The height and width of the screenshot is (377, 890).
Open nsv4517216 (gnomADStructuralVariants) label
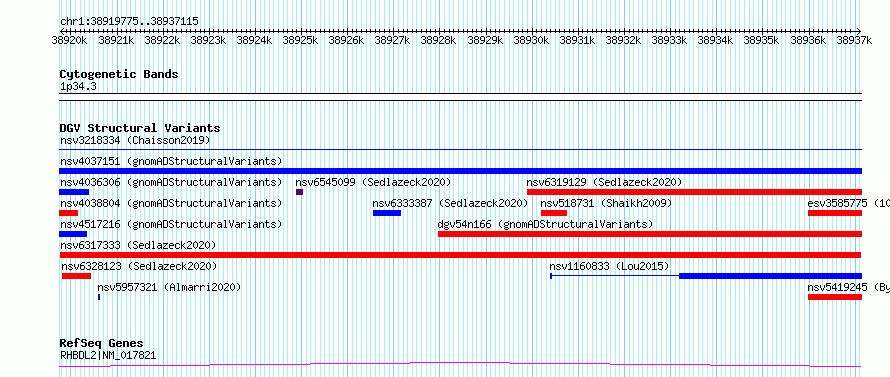coord(171,224)
